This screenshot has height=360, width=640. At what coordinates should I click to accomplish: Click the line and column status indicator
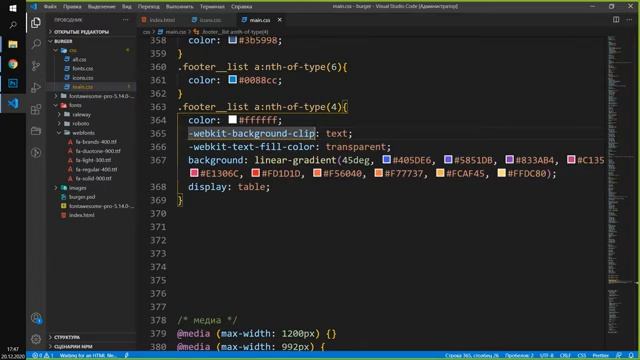coord(471,356)
